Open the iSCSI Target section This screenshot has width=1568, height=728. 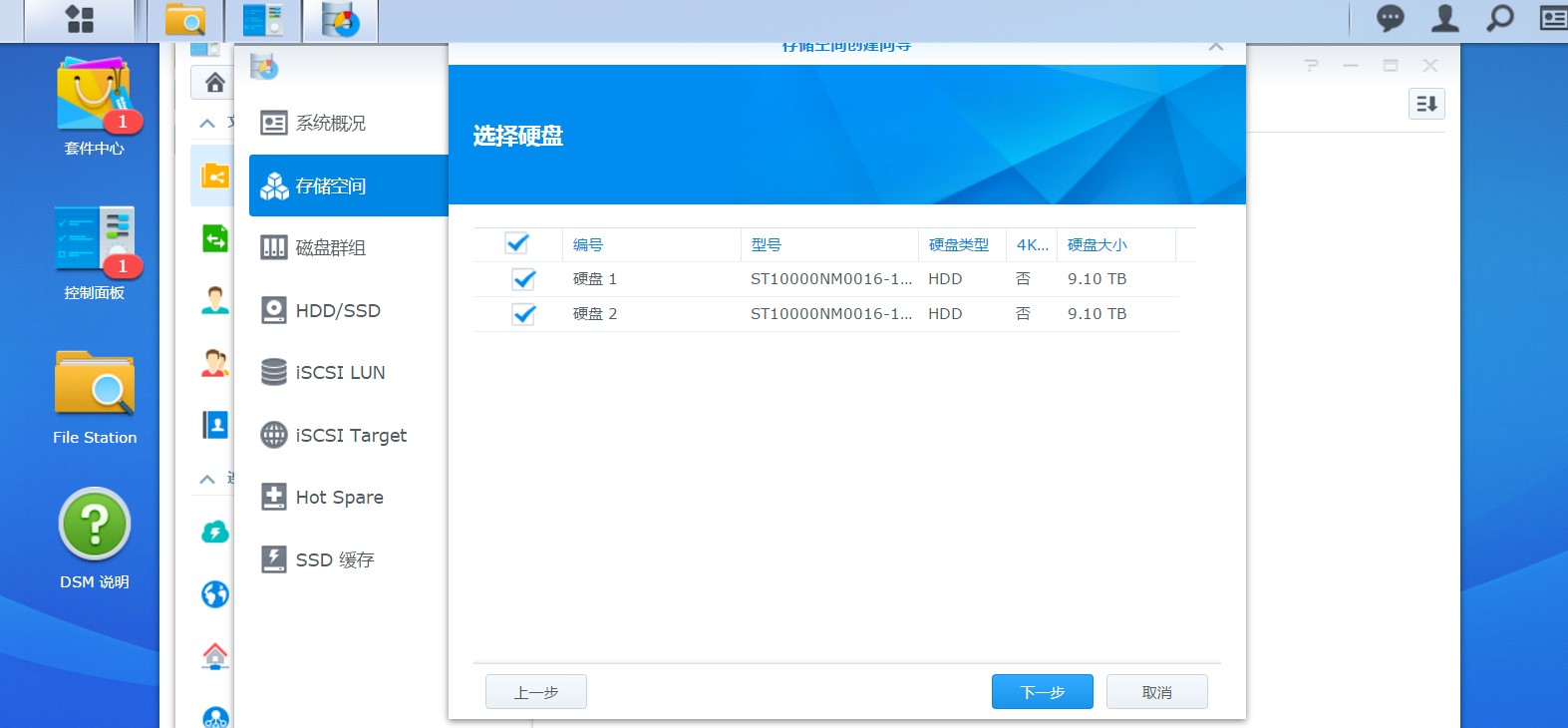349,435
